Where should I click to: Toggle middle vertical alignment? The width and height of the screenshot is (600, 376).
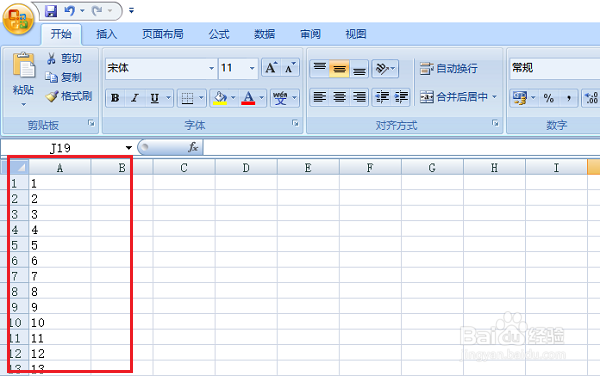click(339, 68)
